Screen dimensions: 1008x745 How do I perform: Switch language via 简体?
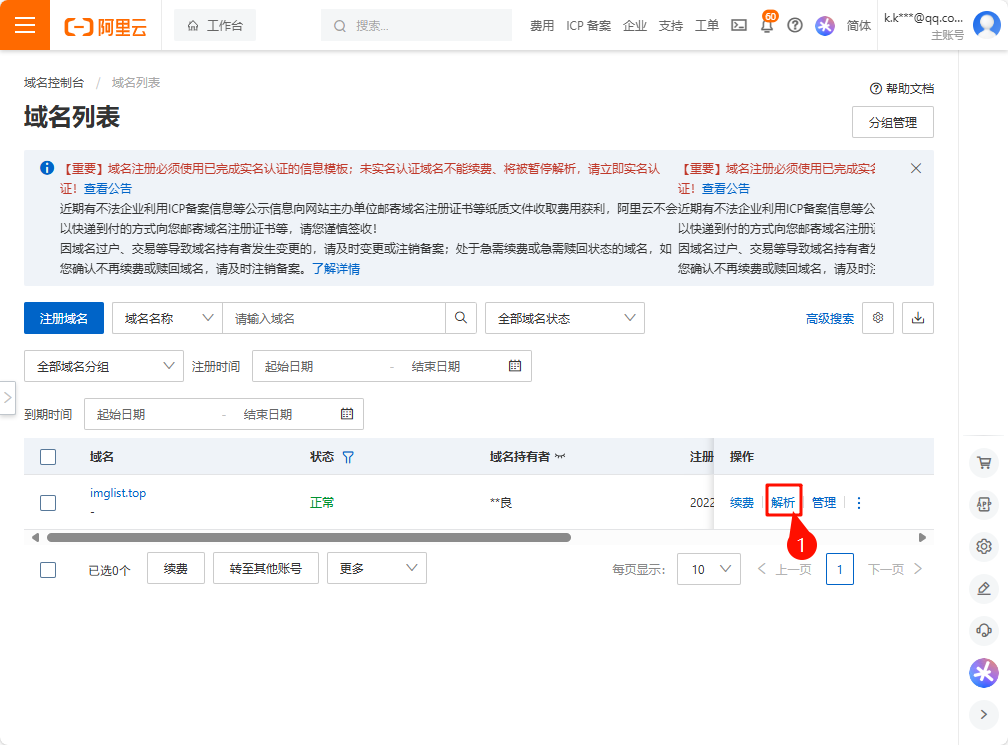point(858,26)
